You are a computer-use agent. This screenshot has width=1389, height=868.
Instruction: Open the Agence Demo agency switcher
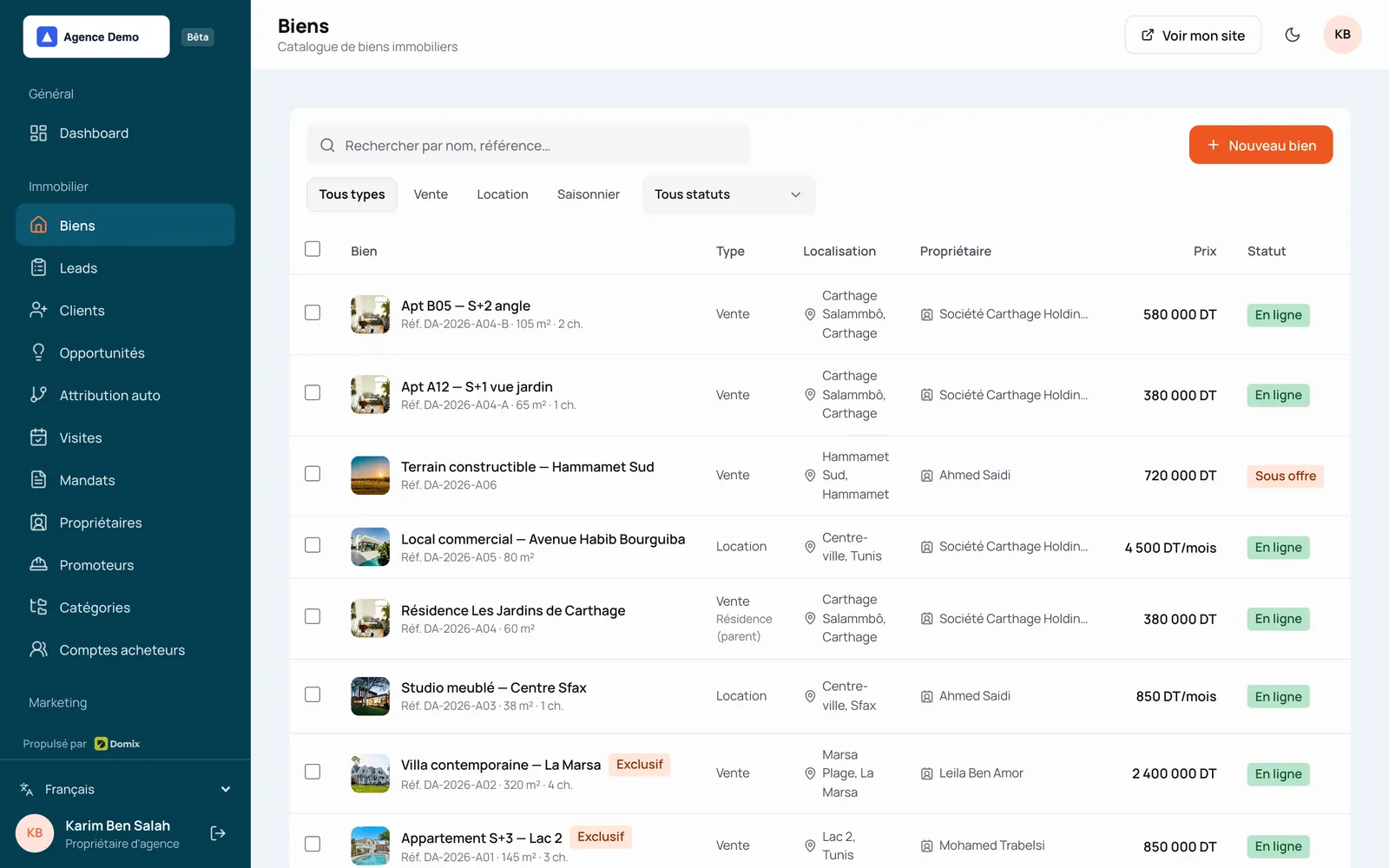tap(96, 36)
